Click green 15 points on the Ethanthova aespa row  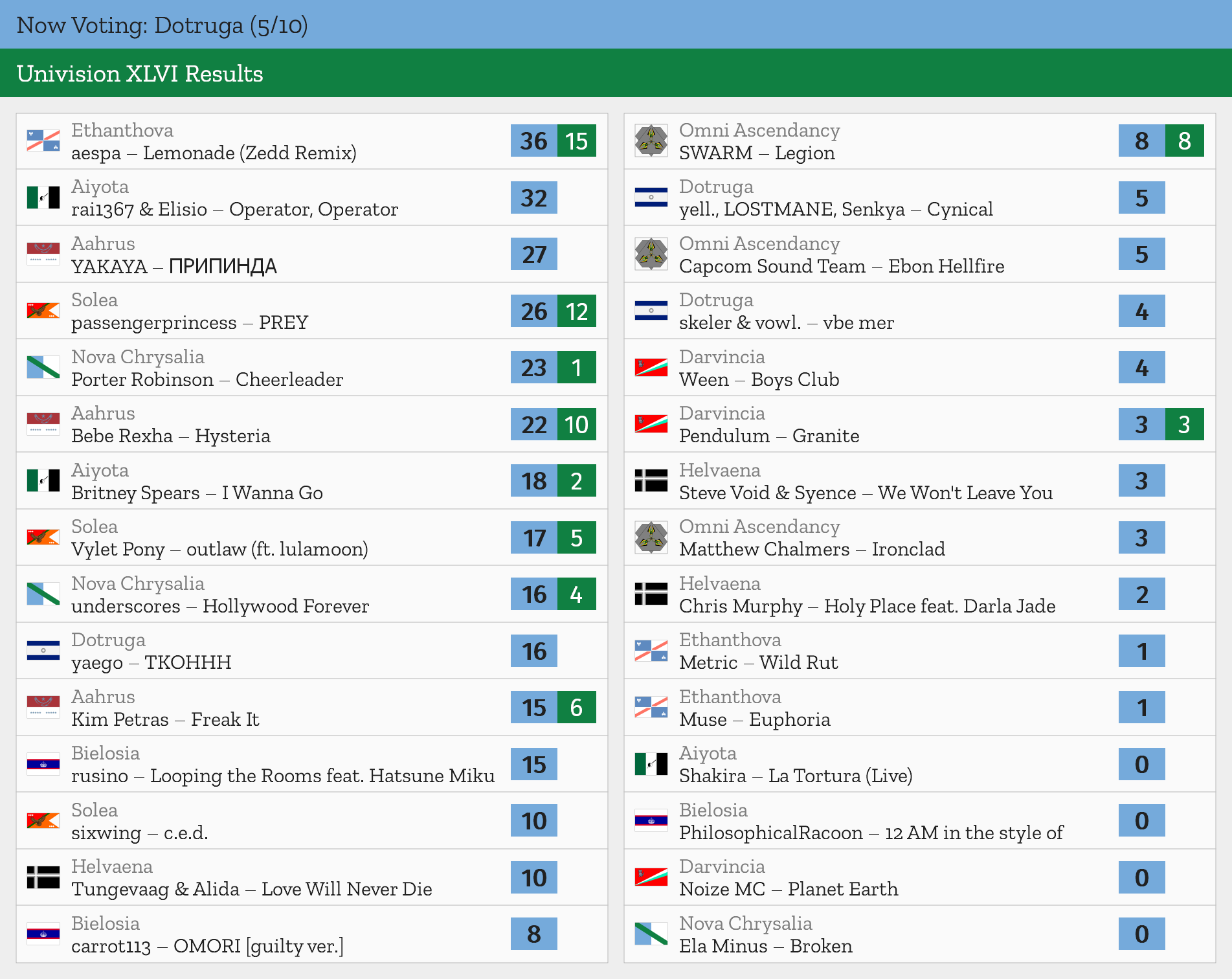point(577,141)
